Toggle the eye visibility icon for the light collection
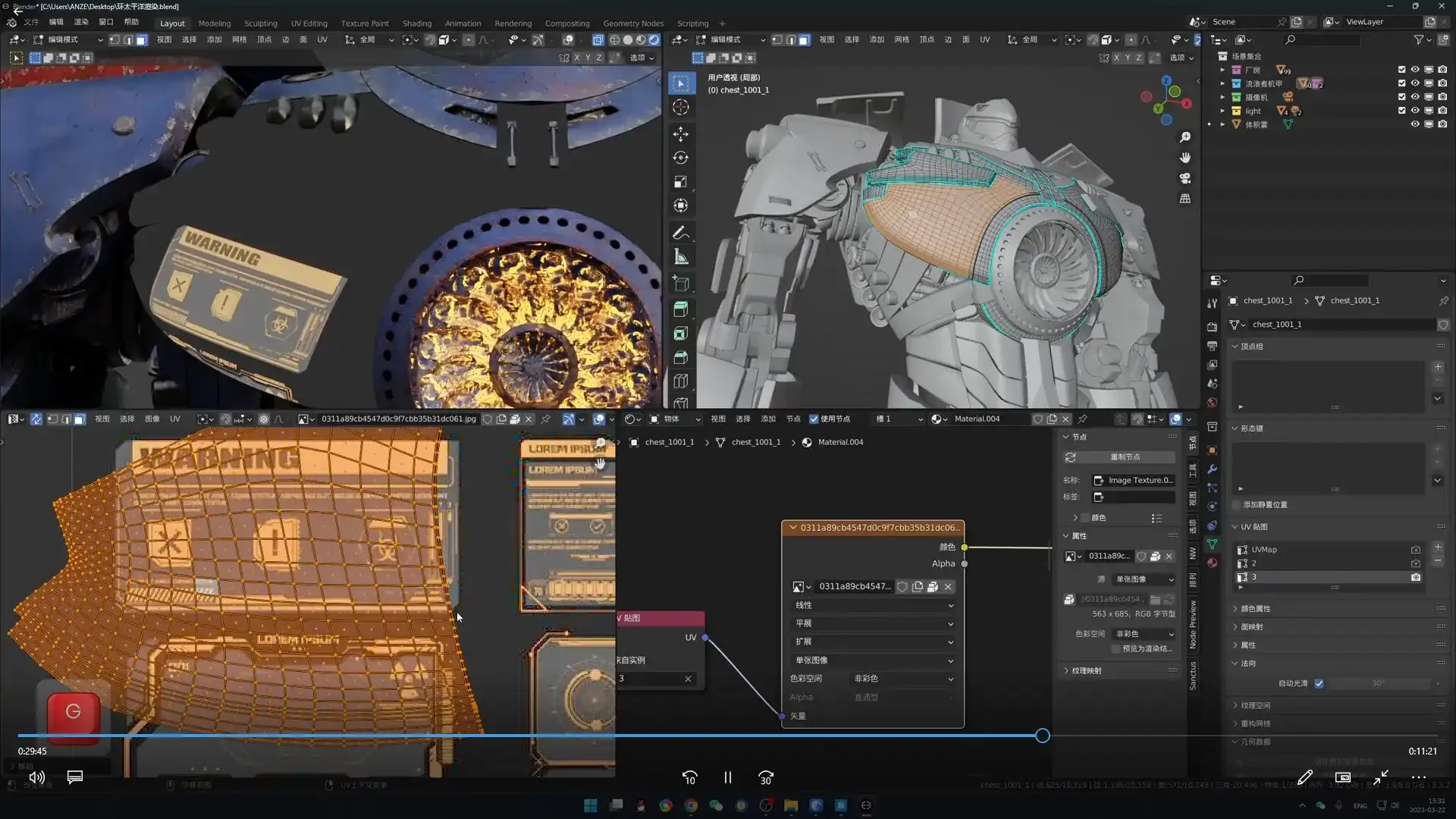The width and height of the screenshot is (1456, 819). [1415, 110]
